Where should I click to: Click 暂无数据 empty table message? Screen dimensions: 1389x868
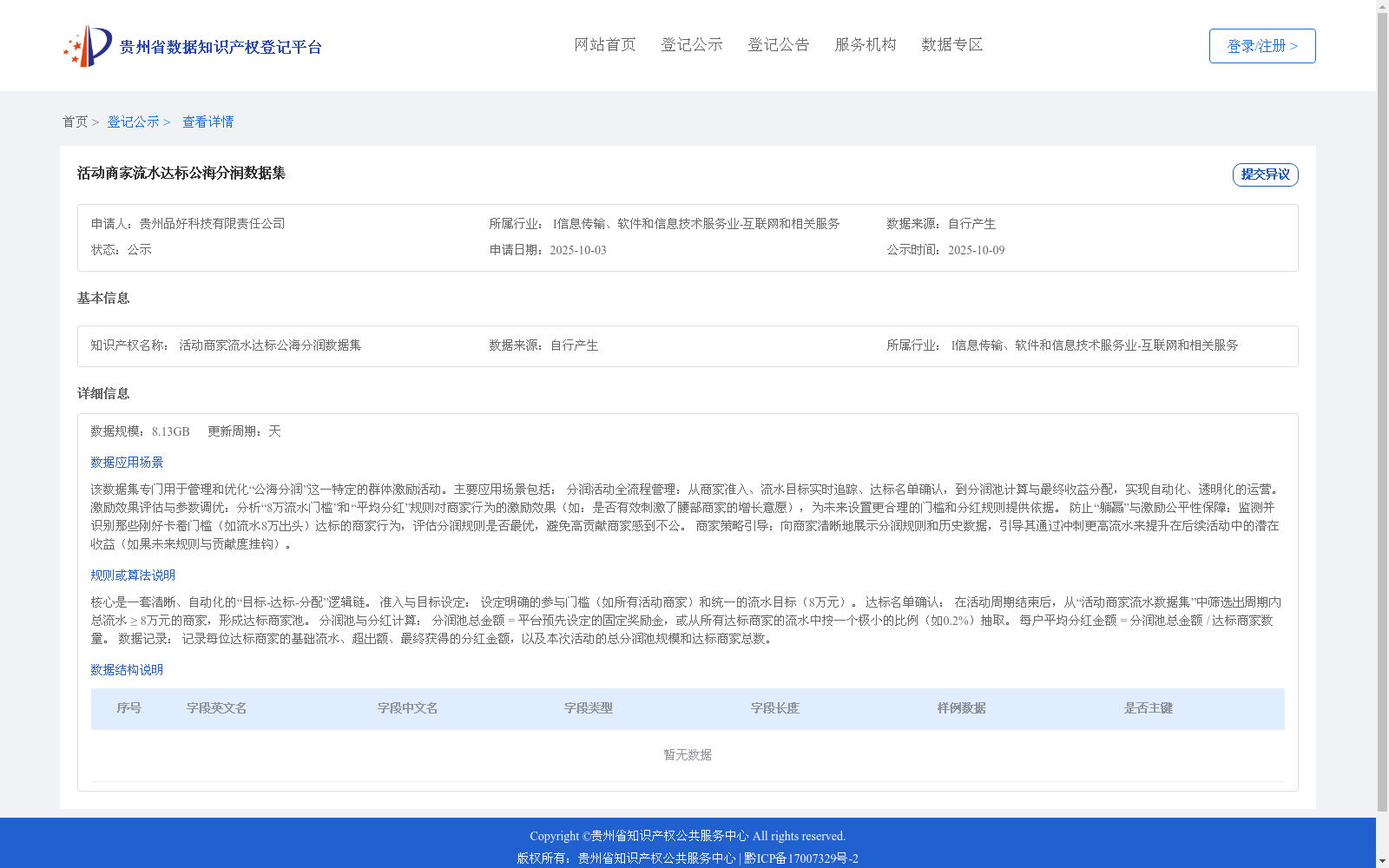click(x=688, y=755)
